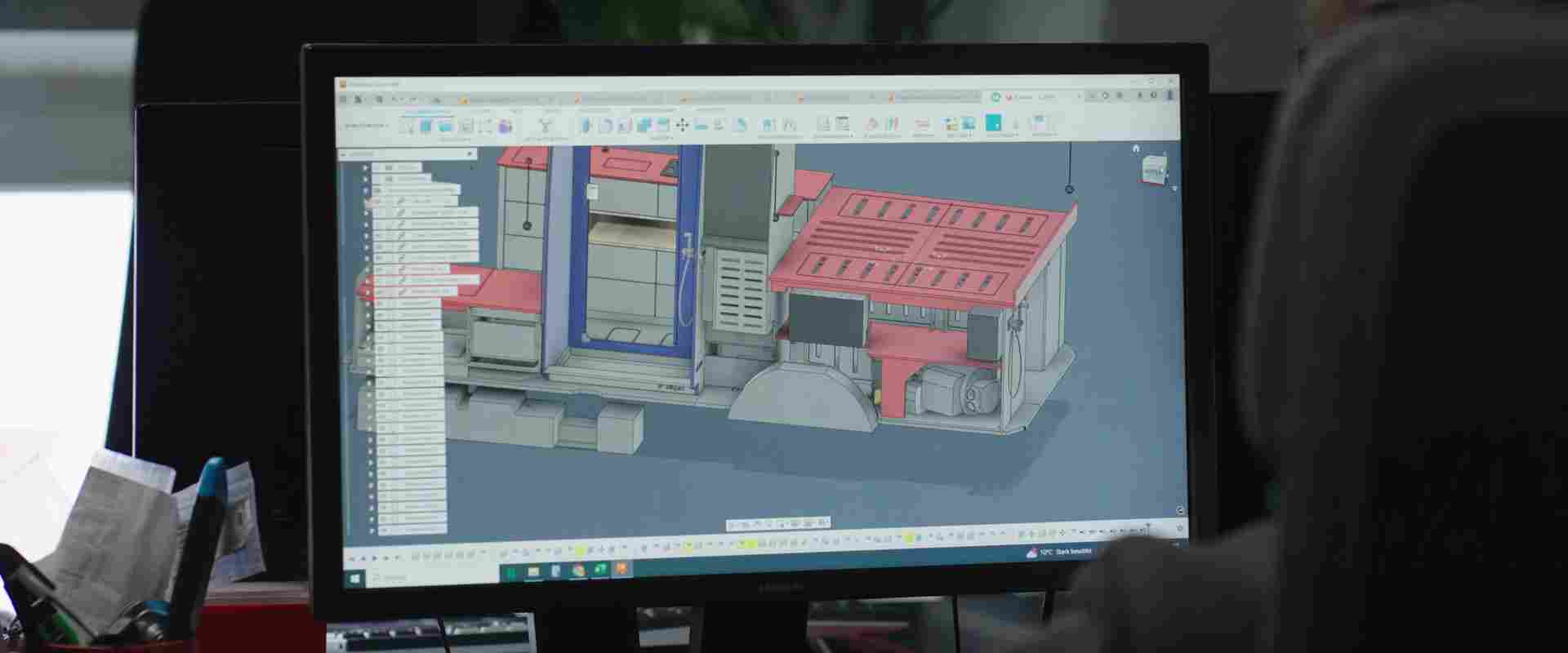The width and height of the screenshot is (1568, 653).
Task: Click the Derive icon in toolbar
Action: 546,125
